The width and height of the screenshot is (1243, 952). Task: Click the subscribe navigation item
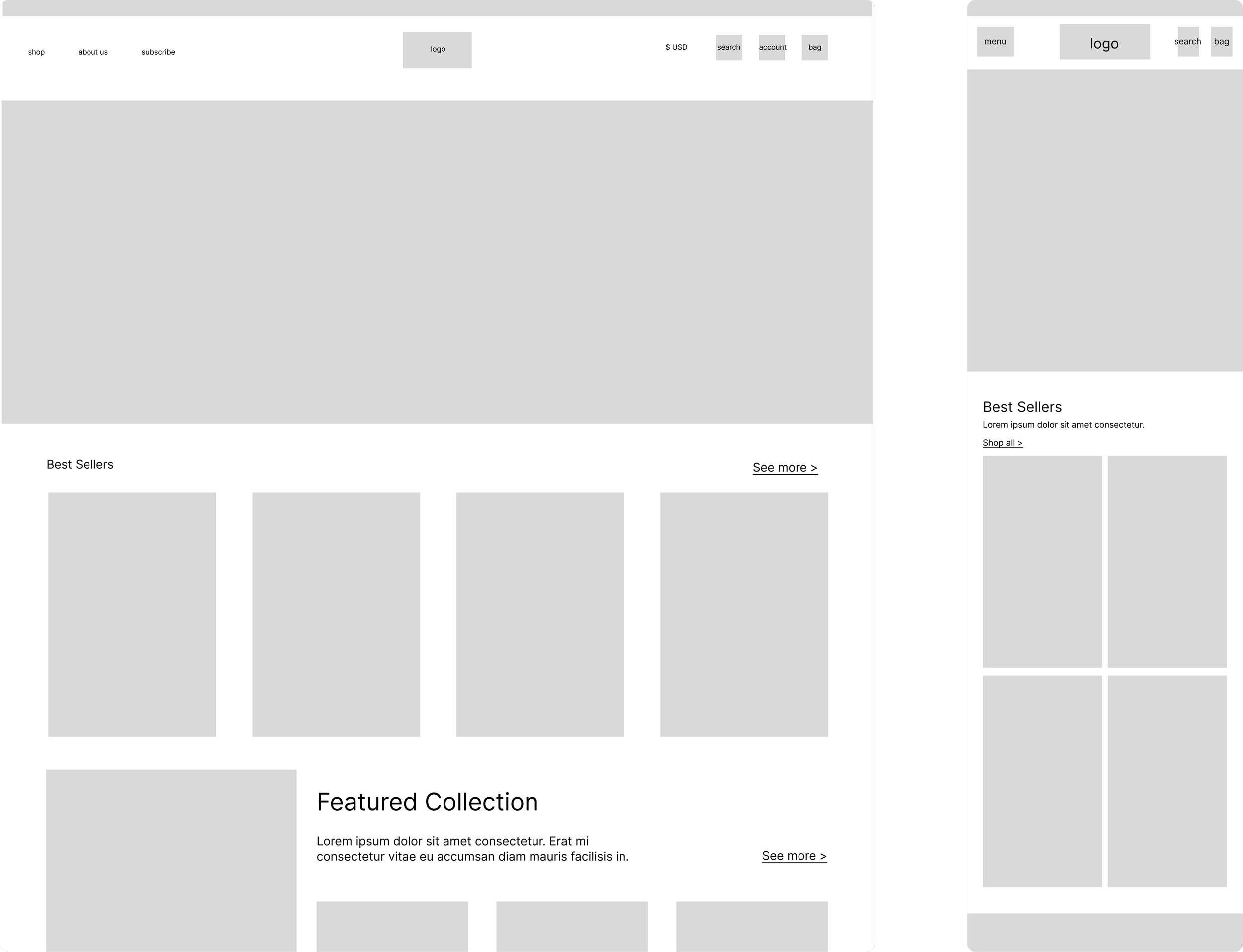pos(158,52)
